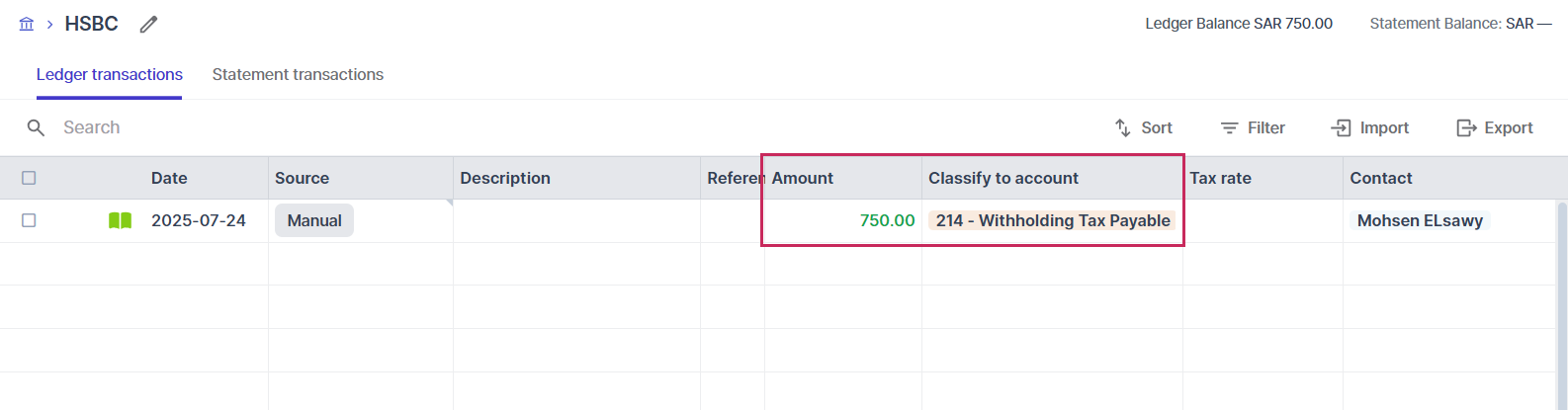The height and width of the screenshot is (410, 1568).
Task: Click the bank home icon in breadcrumb
Action: pyautogui.click(x=27, y=24)
